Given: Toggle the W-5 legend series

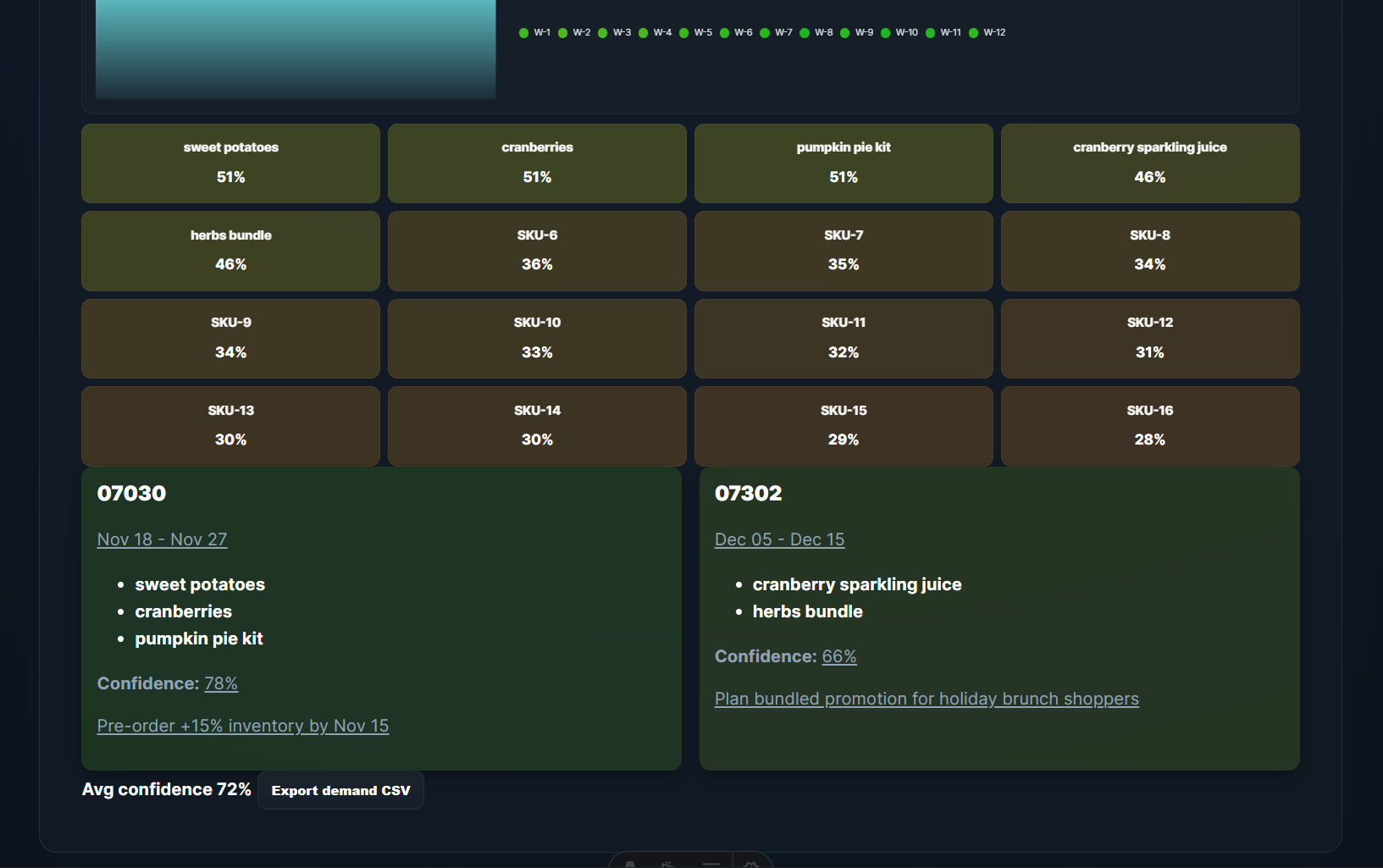Looking at the screenshot, I should [696, 33].
